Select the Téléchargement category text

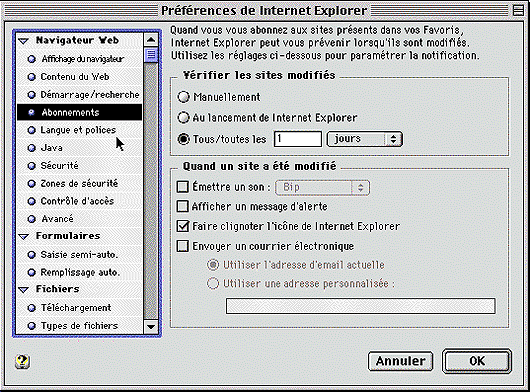coord(76,308)
